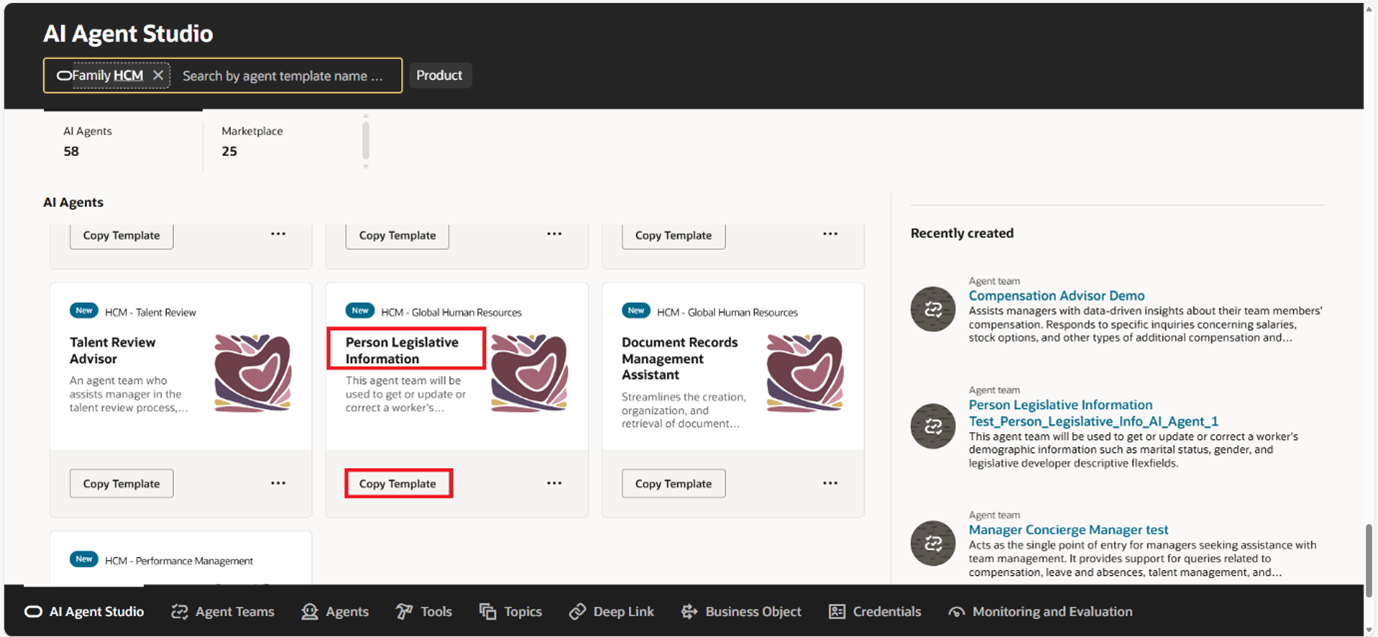Open more options for Talent Review Advisor
The image size is (1378, 637).
(x=278, y=483)
